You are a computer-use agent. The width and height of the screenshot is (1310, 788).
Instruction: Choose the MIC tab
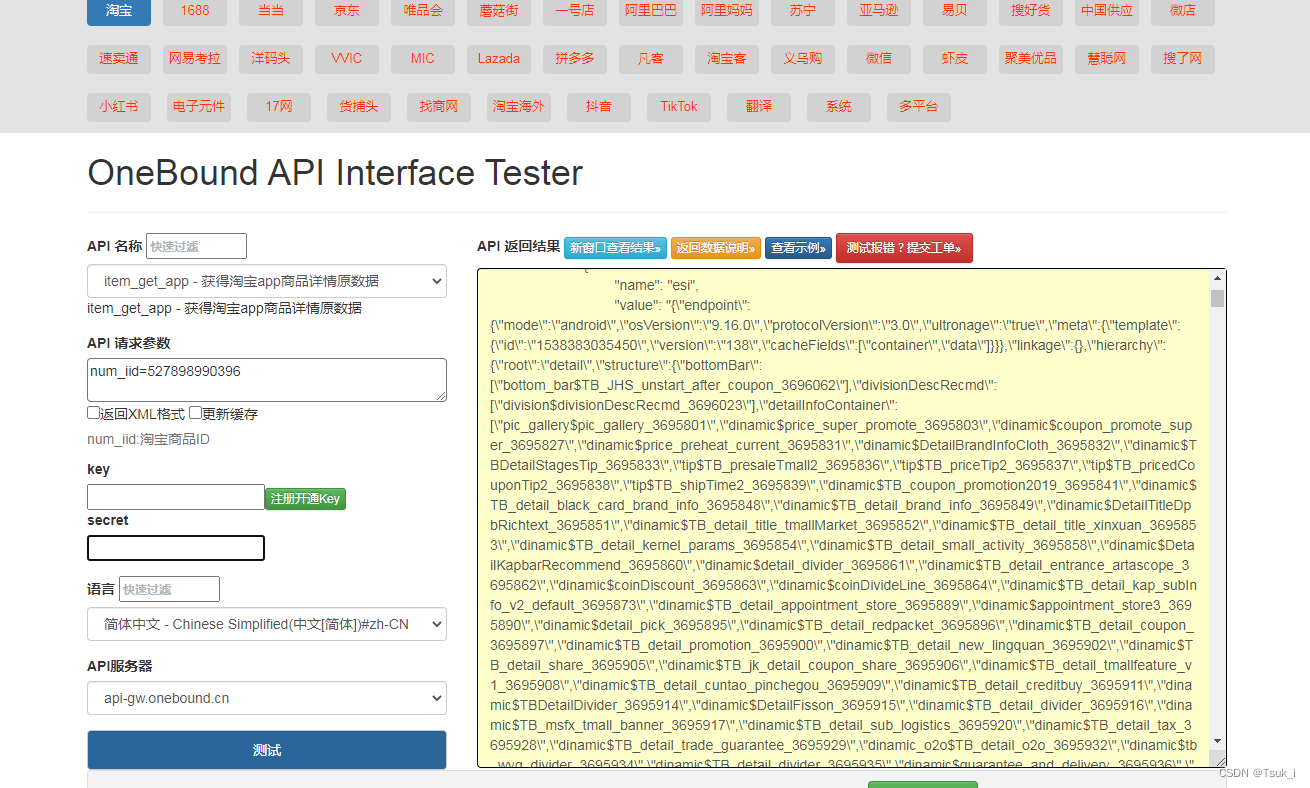click(x=423, y=59)
